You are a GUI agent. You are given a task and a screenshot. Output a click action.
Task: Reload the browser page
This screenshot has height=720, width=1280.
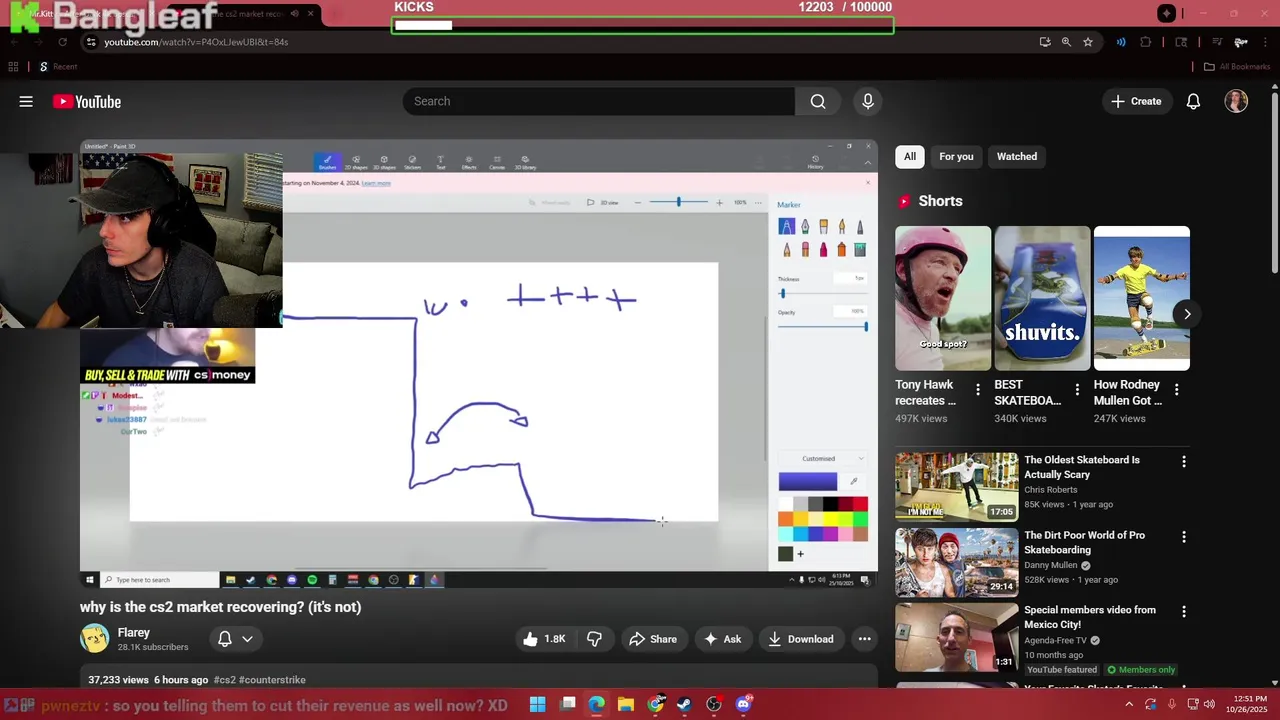pos(62,42)
